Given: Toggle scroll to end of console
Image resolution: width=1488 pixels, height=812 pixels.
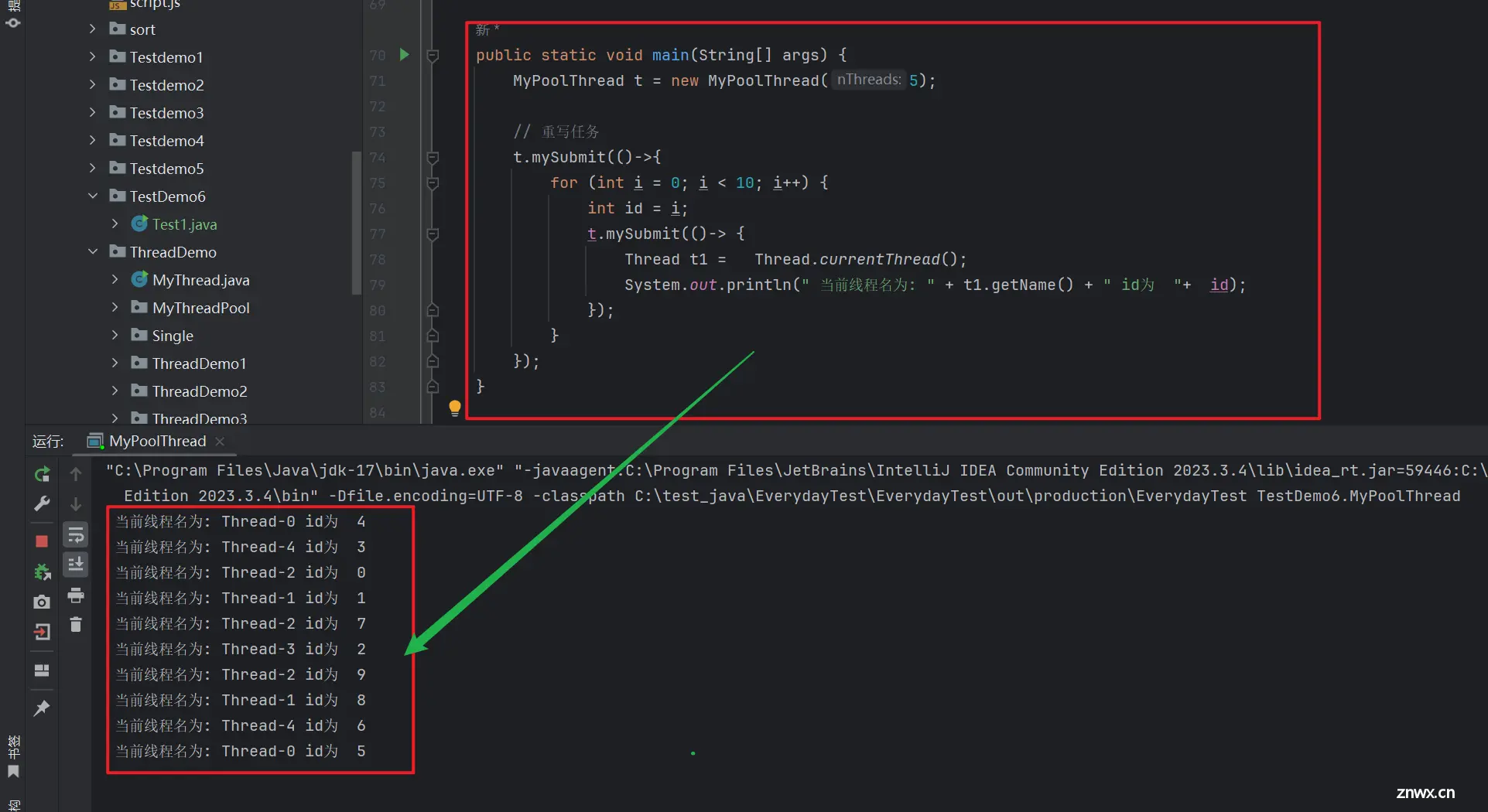Looking at the screenshot, I should coord(76,565).
